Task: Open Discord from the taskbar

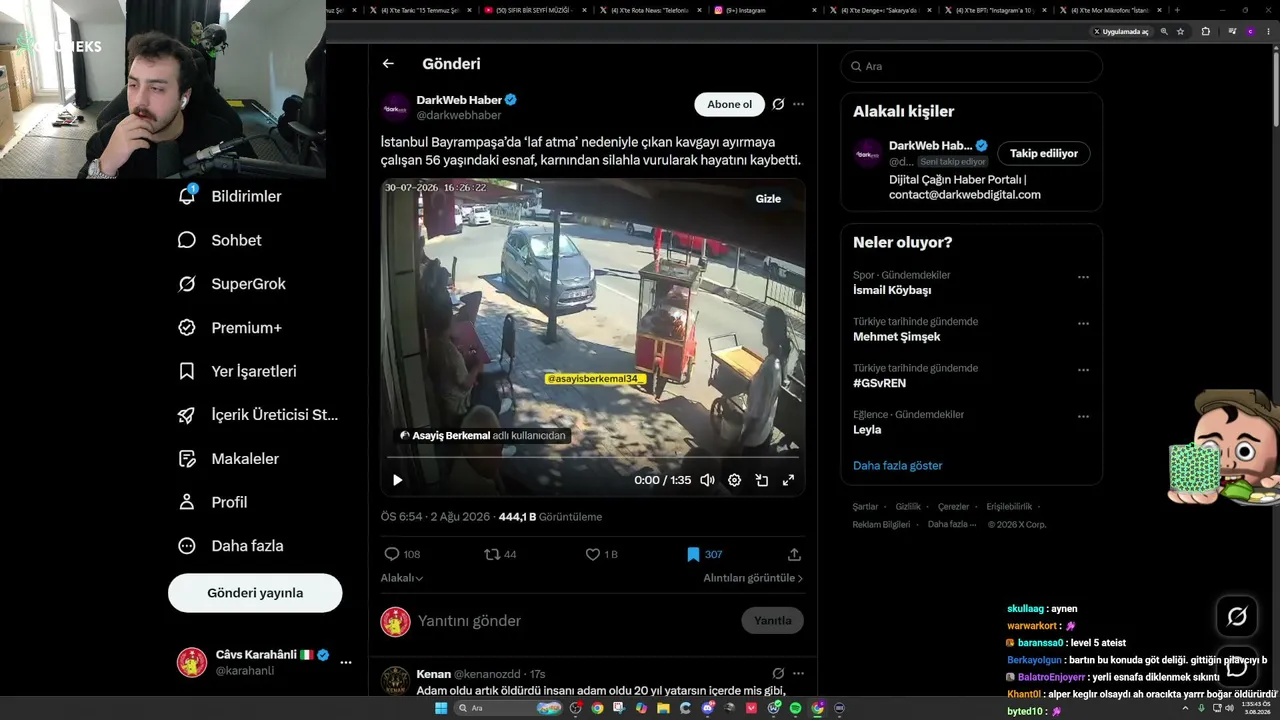Action: [x=708, y=708]
